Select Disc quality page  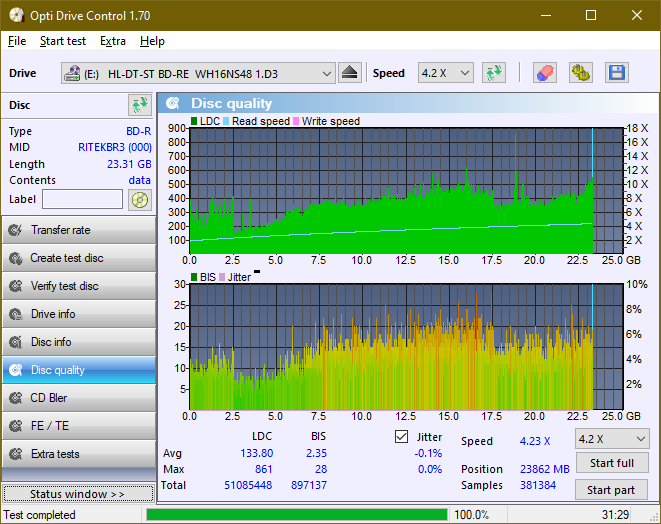[79, 370]
